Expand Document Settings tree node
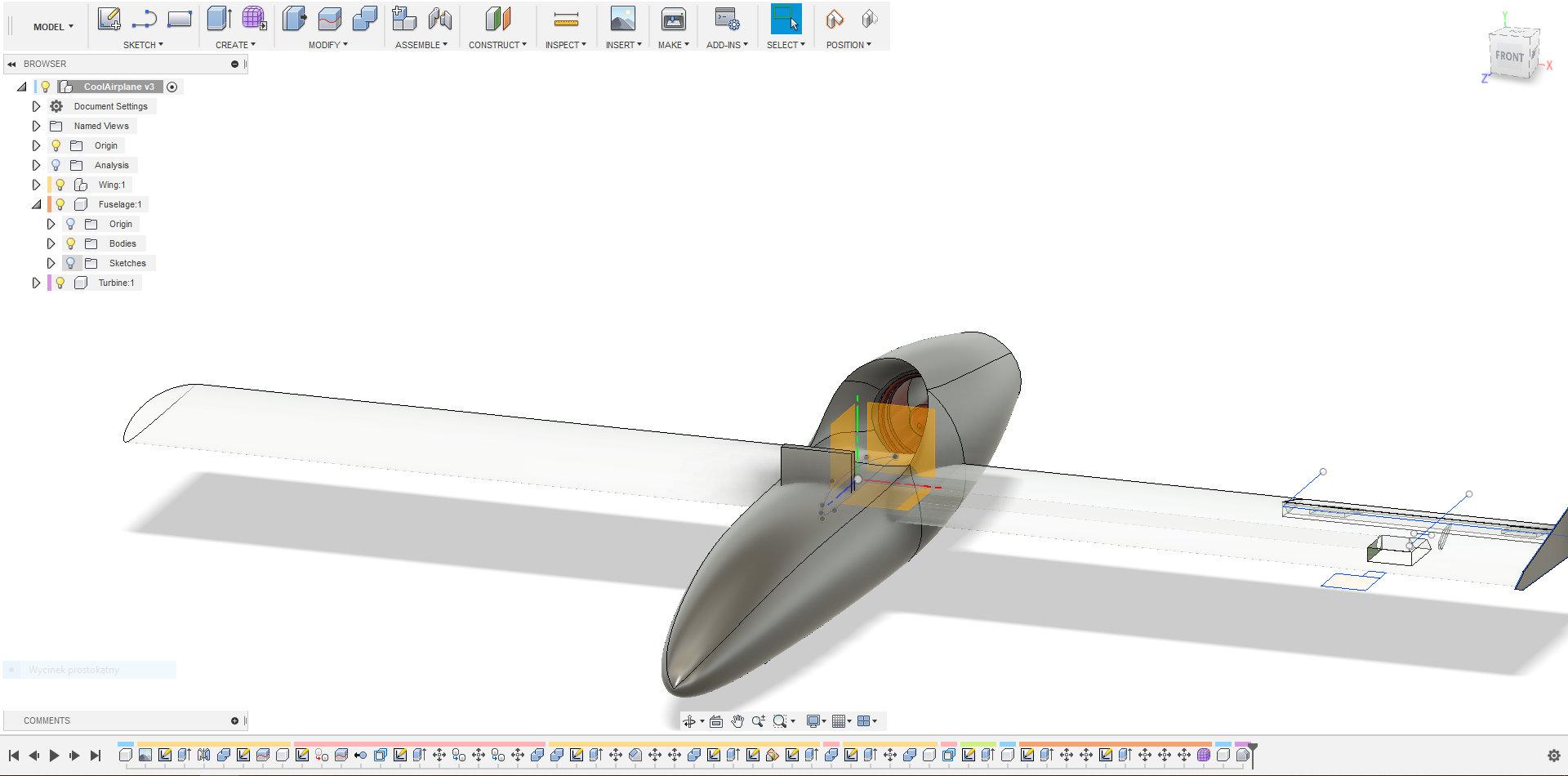Viewport: 1568px width, 776px height. pos(36,106)
